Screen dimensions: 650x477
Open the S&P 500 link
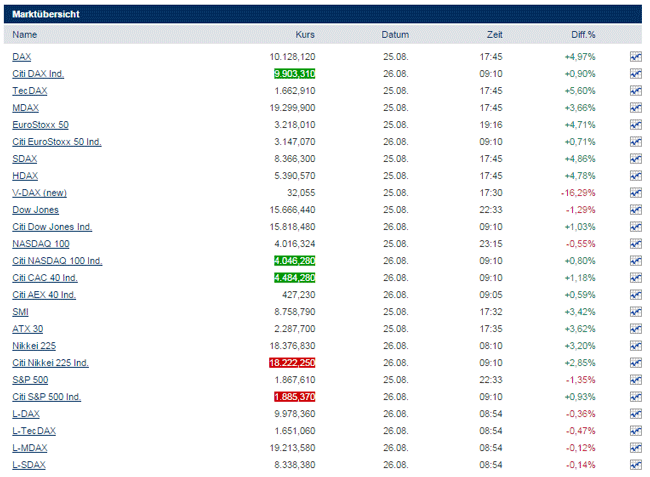[x=30, y=380]
